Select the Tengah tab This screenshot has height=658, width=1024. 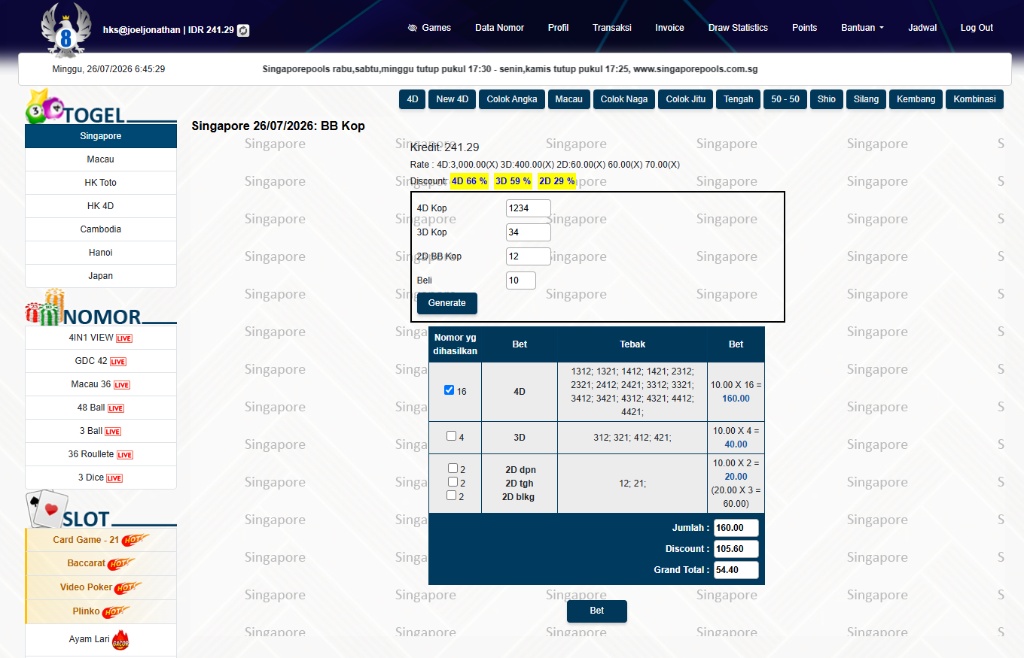[x=738, y=99]
